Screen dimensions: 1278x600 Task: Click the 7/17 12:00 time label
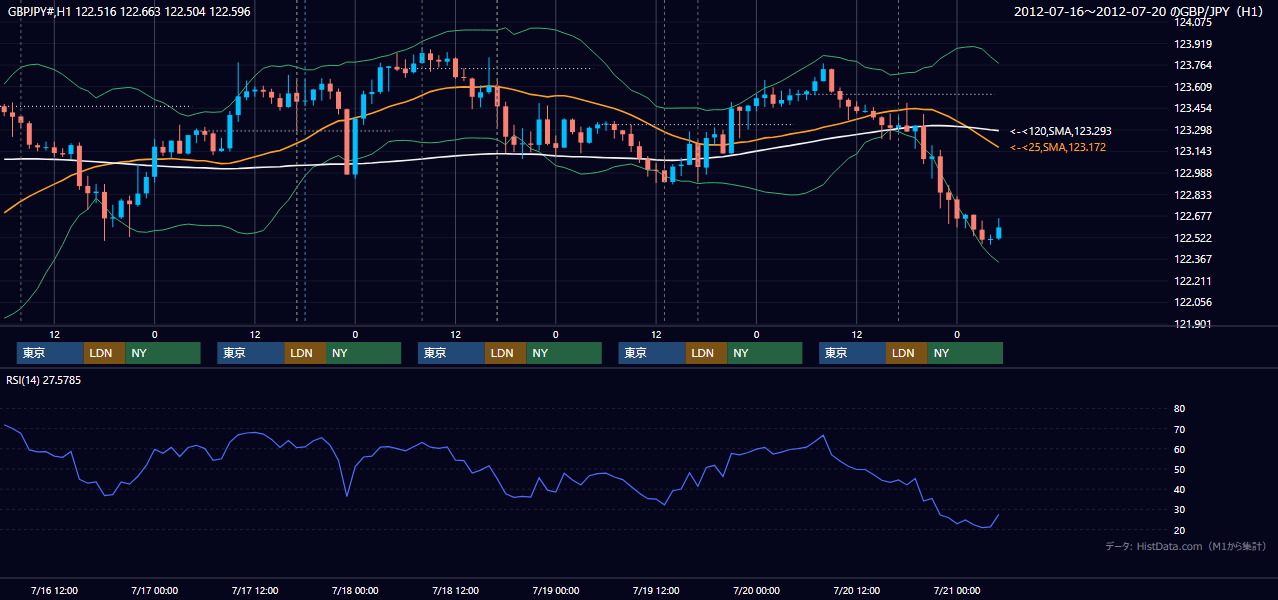coord(254,590)
